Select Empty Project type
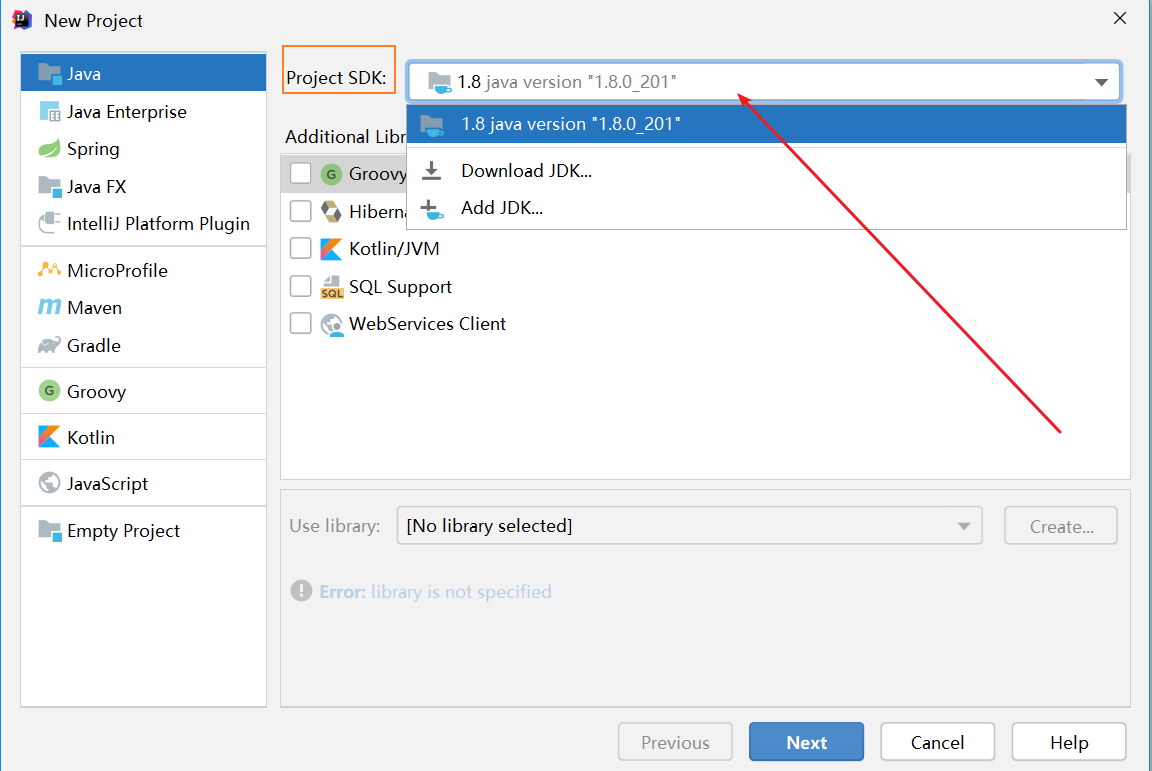1152x771 pixels. [x=143, y=530]
